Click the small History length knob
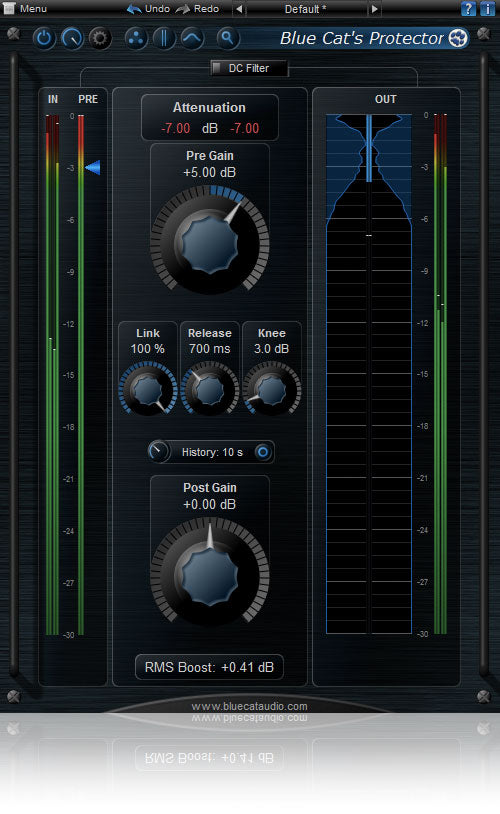The image size is (500, 814). coord(158,452)
